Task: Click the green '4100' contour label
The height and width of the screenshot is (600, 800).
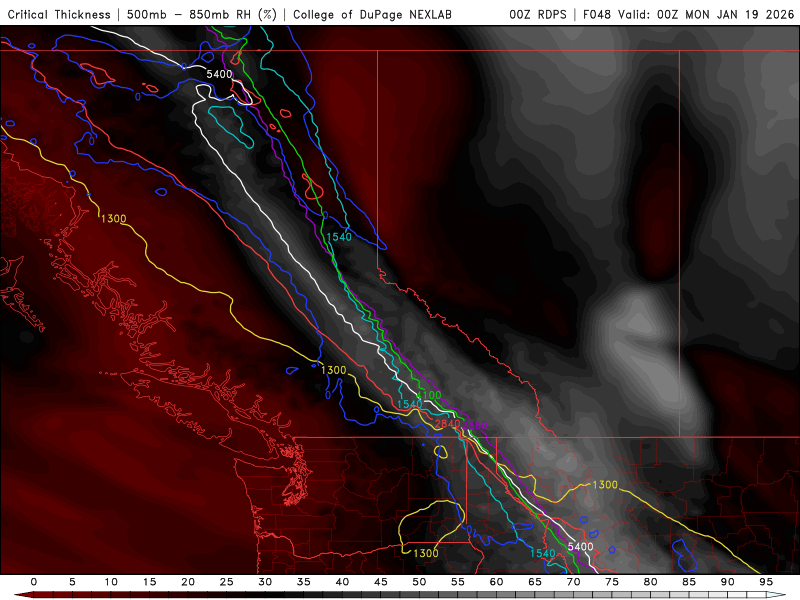Action: point(429,395)
